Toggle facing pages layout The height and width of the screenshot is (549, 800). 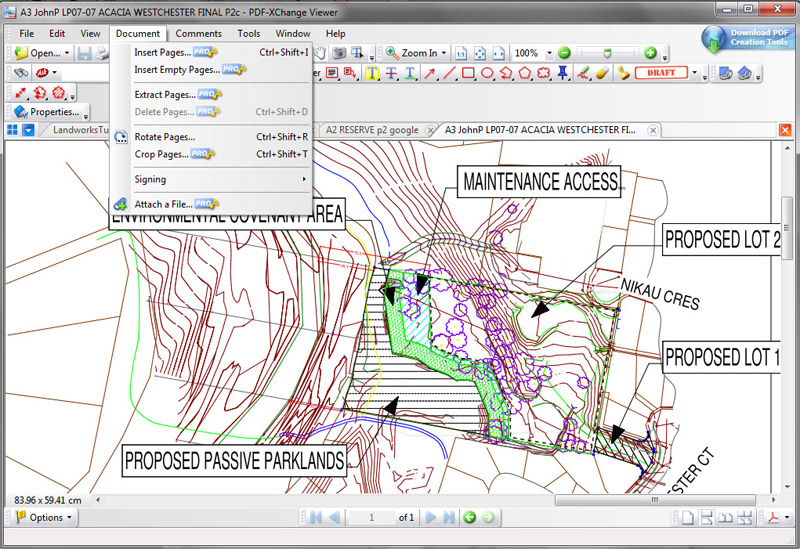(x=727, y=517)
